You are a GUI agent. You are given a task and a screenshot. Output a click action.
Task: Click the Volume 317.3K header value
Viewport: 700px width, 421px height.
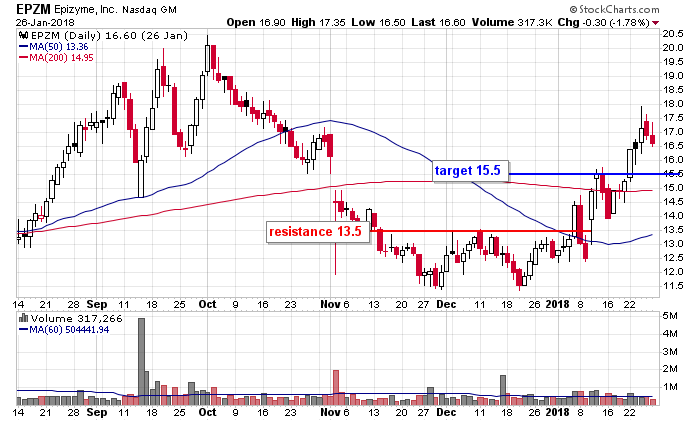(x=512, y=22)
